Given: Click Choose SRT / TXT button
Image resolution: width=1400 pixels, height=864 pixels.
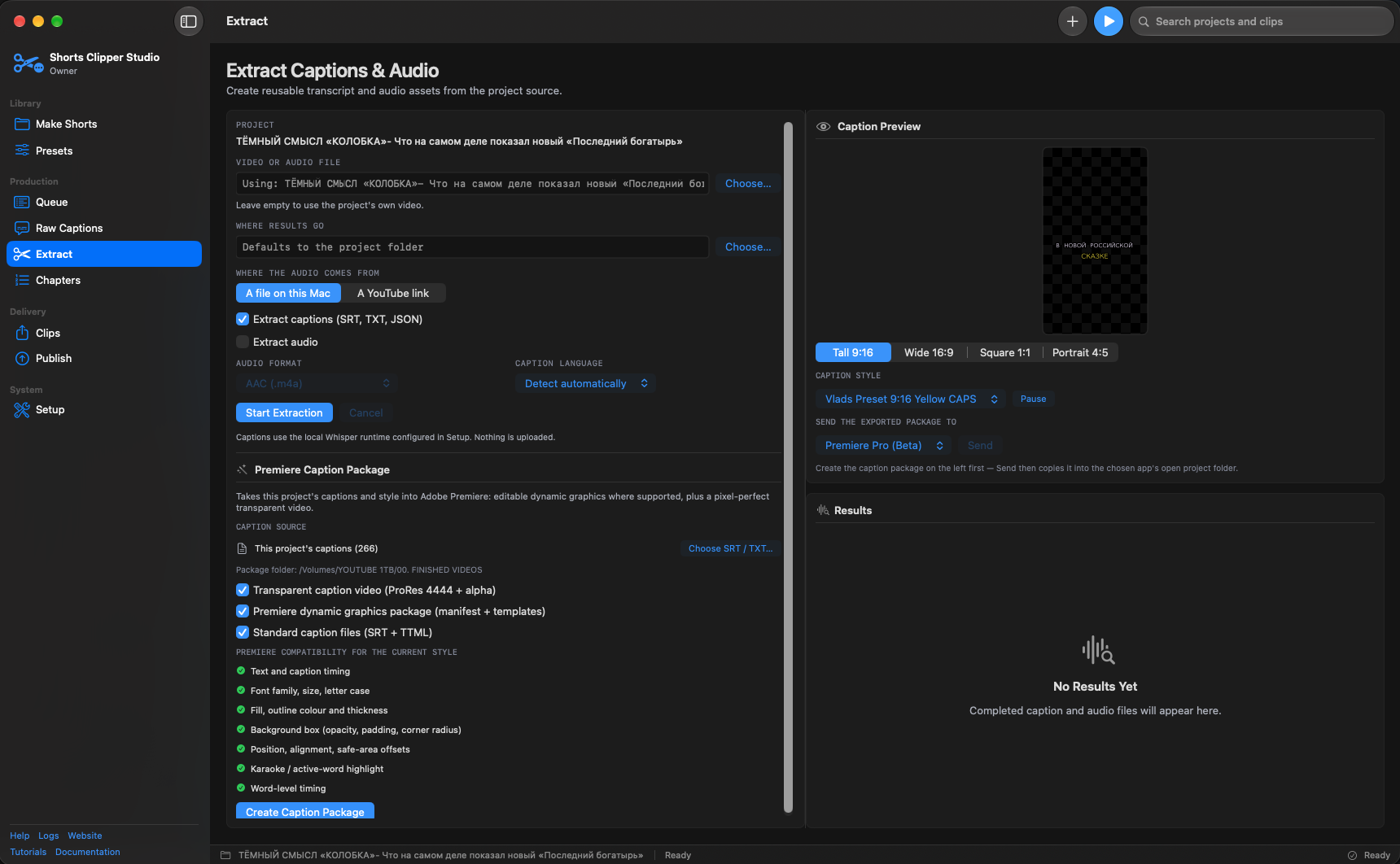Looking at the screenshot, I should click(x=730, y=549).
